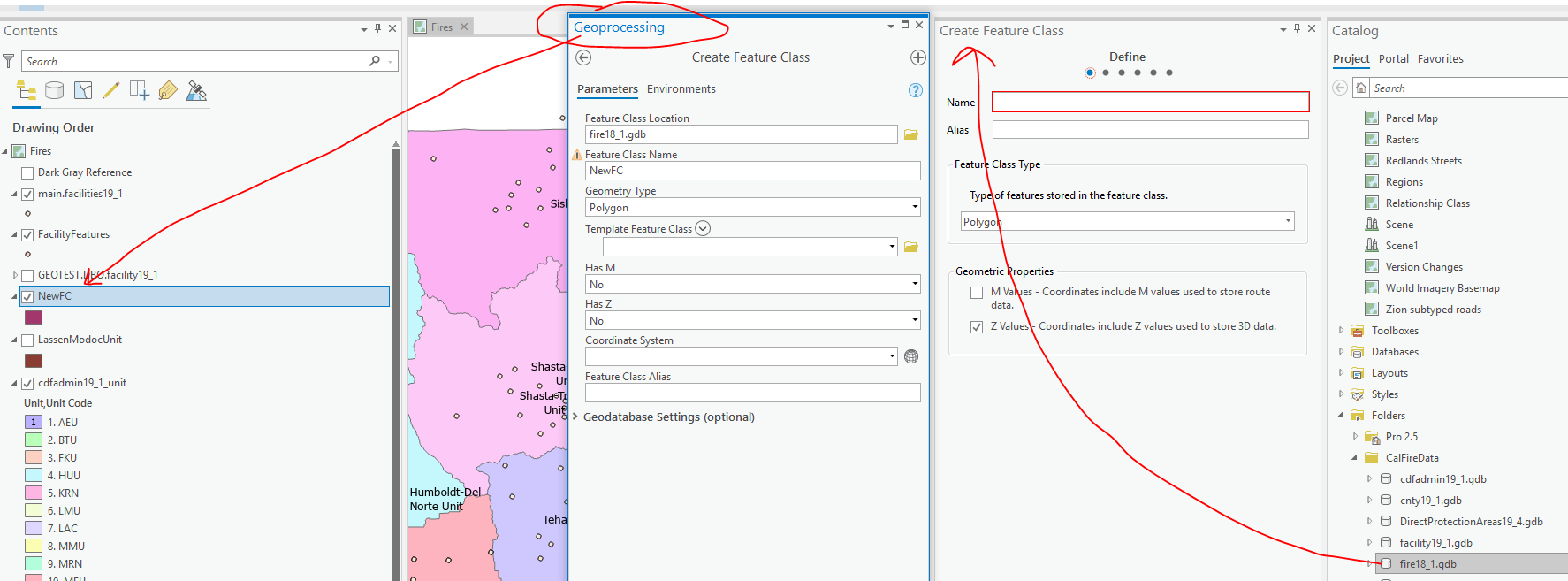The height and width of the screenshot is (581, 1568).
Task: Click LassenModocUnit symbol swatch
Action: 34,361
